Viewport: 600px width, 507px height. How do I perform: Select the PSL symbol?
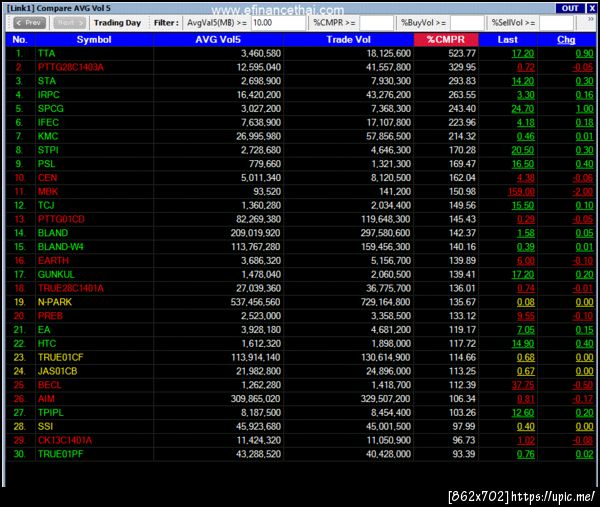pyautogui.click(x=46, y=164)
